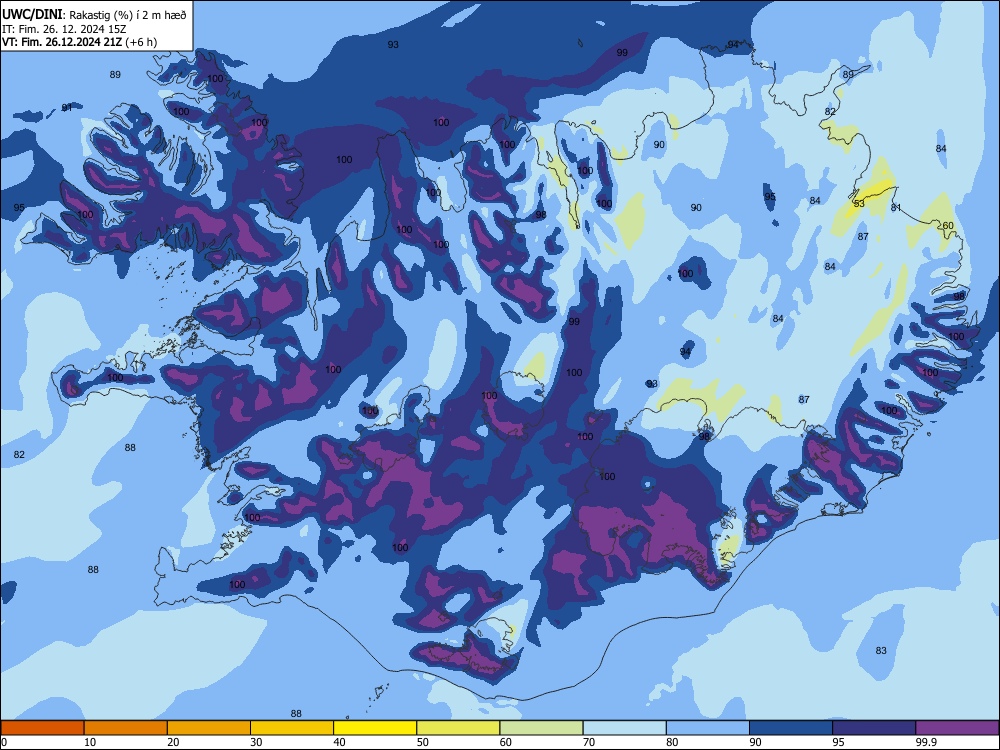The width and height of the screenshot is (1000, 750).
Task: Pick the 50–60 pale yellow legend swatch
Action: 459,728
